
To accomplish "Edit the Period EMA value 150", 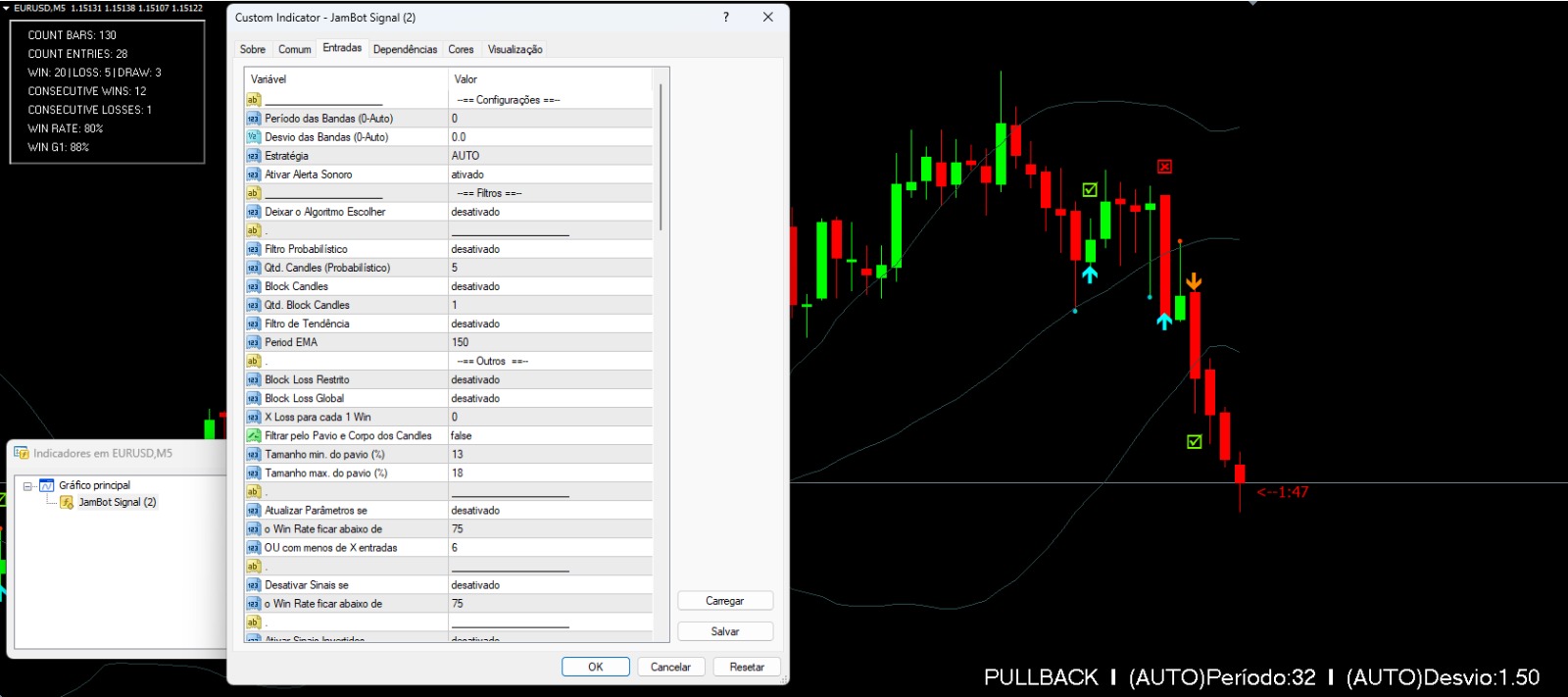I will point(550,342).
